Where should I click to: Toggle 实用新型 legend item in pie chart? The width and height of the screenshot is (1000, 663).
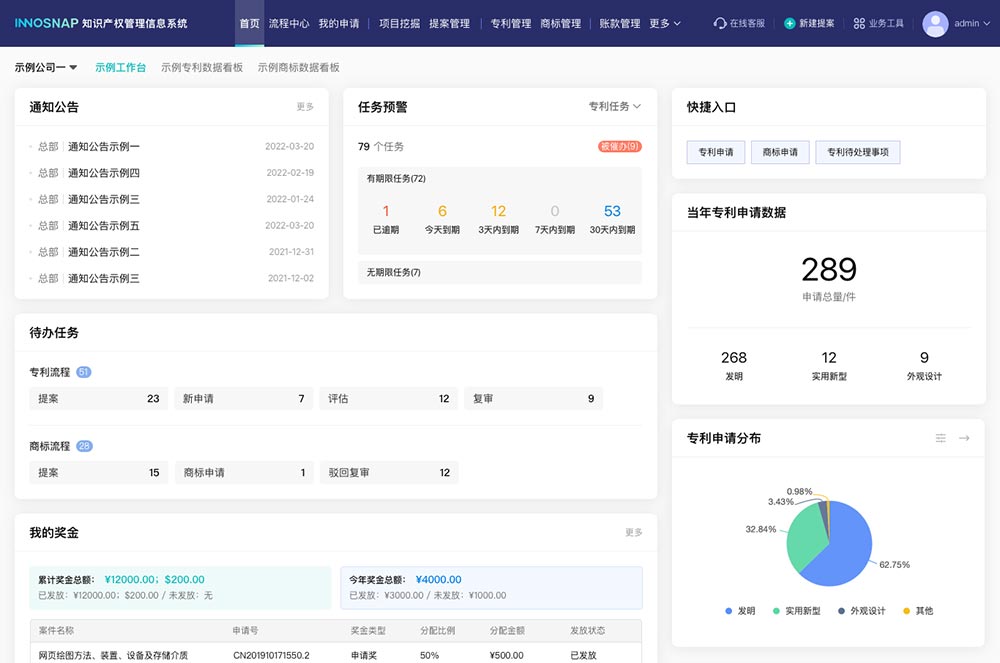795,610
